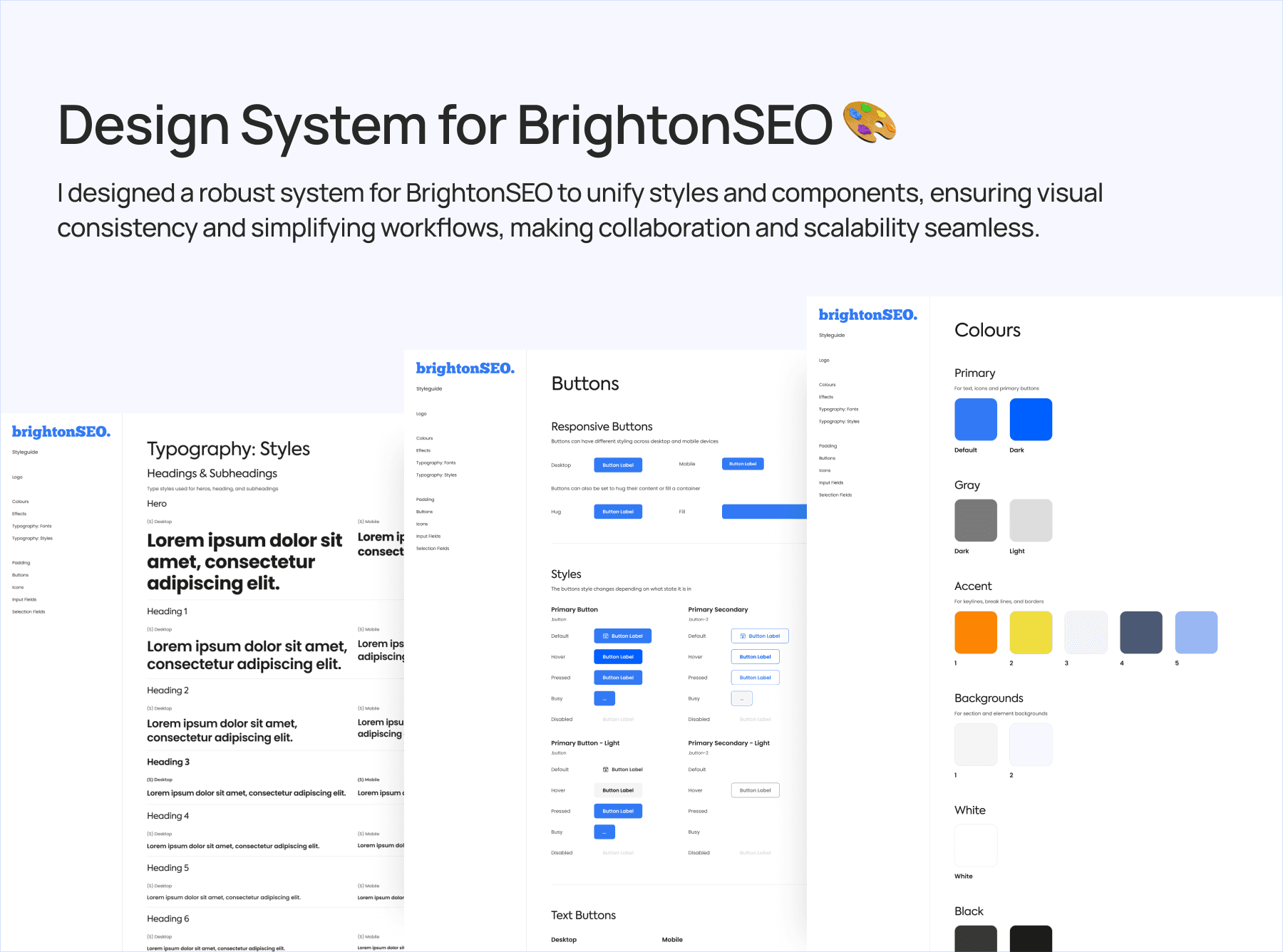
Task: Open Effects in the Colours panel sidebar
Action: click(826, 397)
